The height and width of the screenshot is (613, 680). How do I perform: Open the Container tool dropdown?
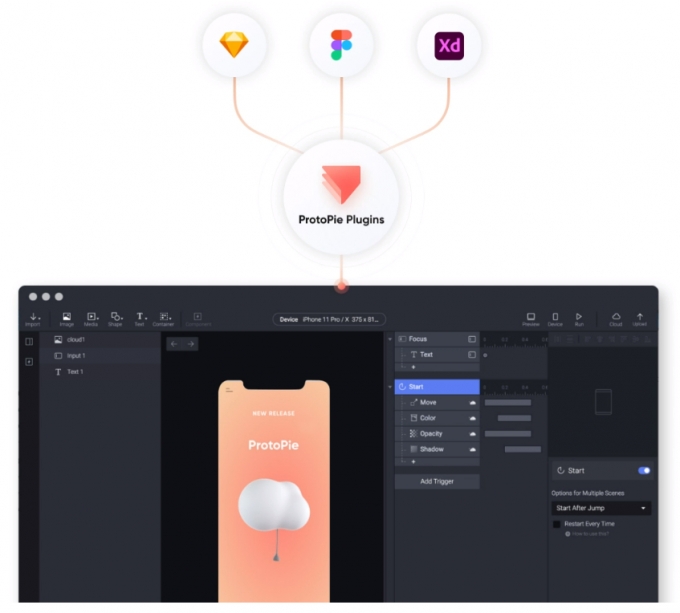point(163,319)
